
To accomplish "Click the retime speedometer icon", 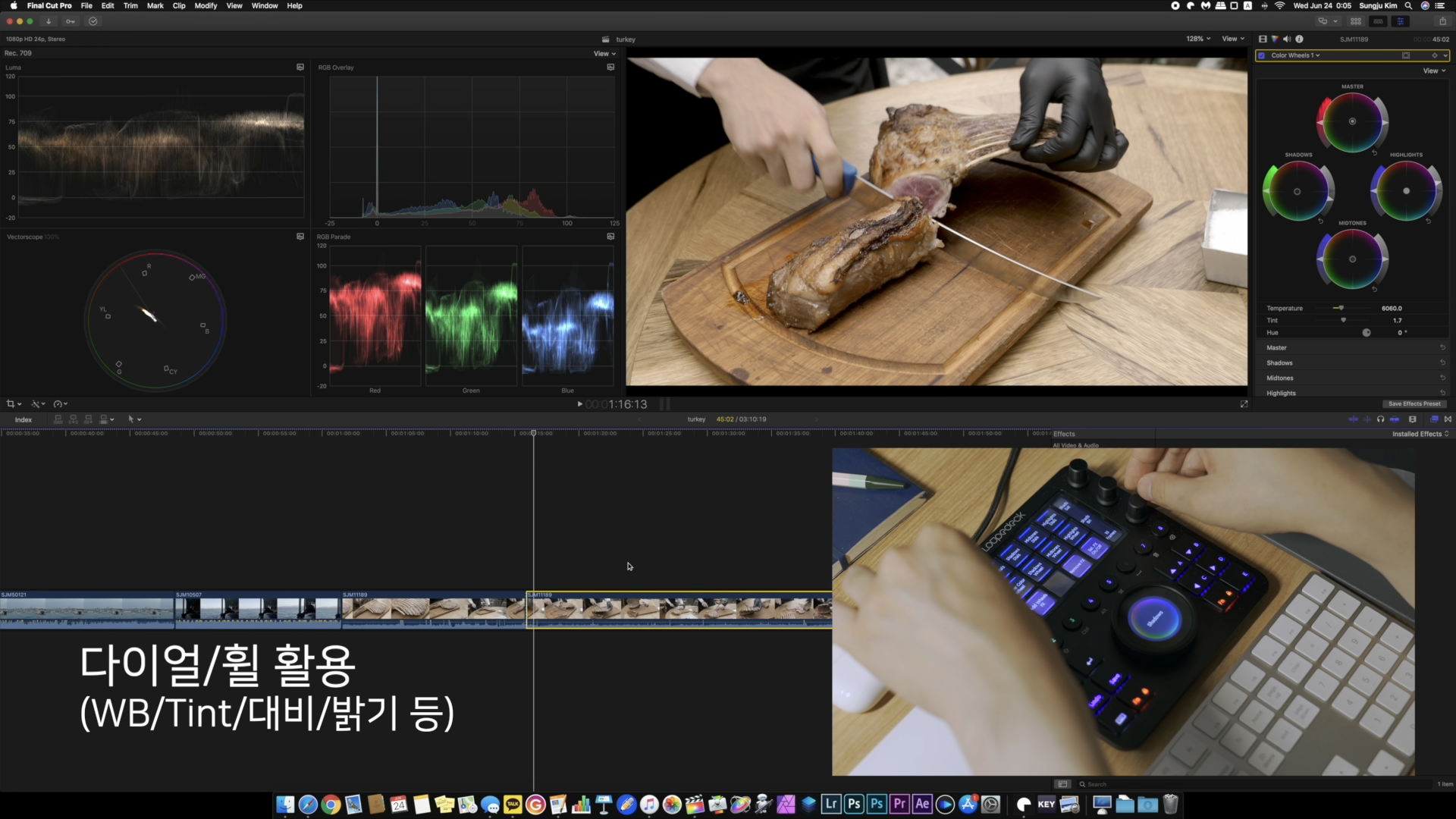I will 58,404.
